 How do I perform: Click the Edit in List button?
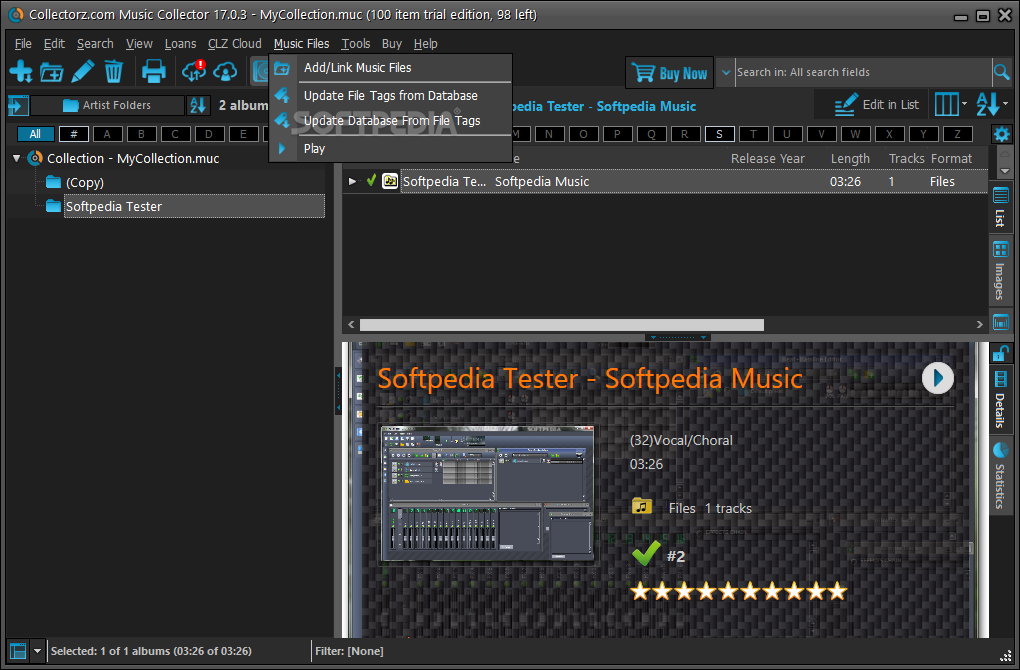point(876,105)
